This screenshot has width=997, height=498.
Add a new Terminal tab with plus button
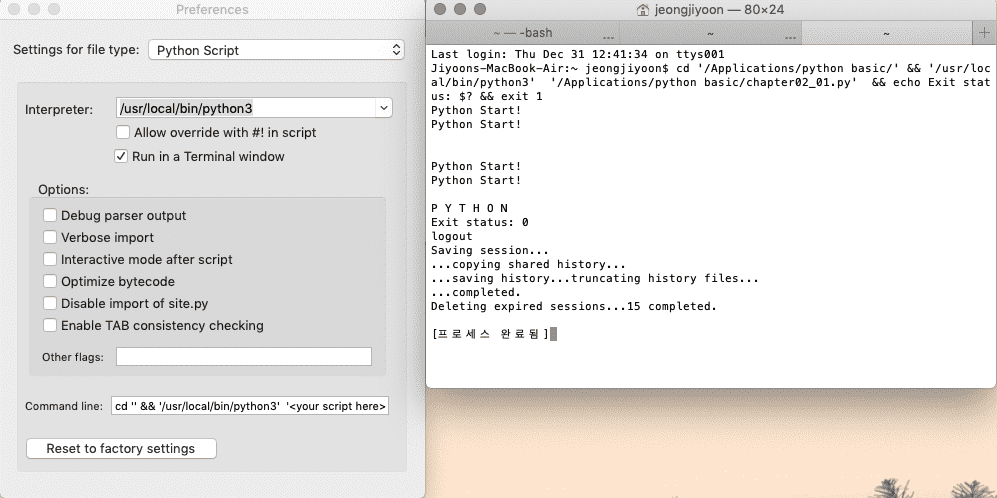(984, 33)
